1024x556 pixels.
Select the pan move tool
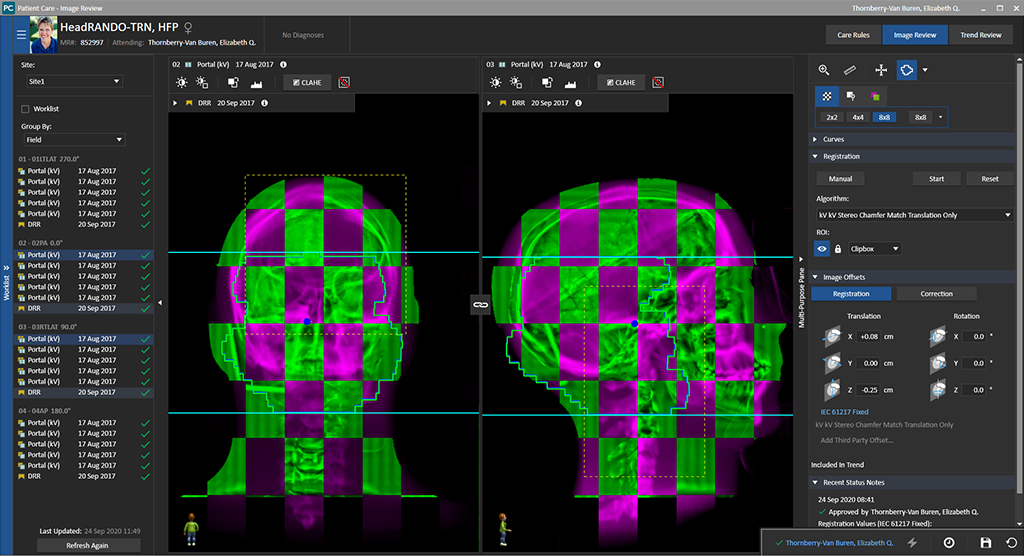point(881,70)
